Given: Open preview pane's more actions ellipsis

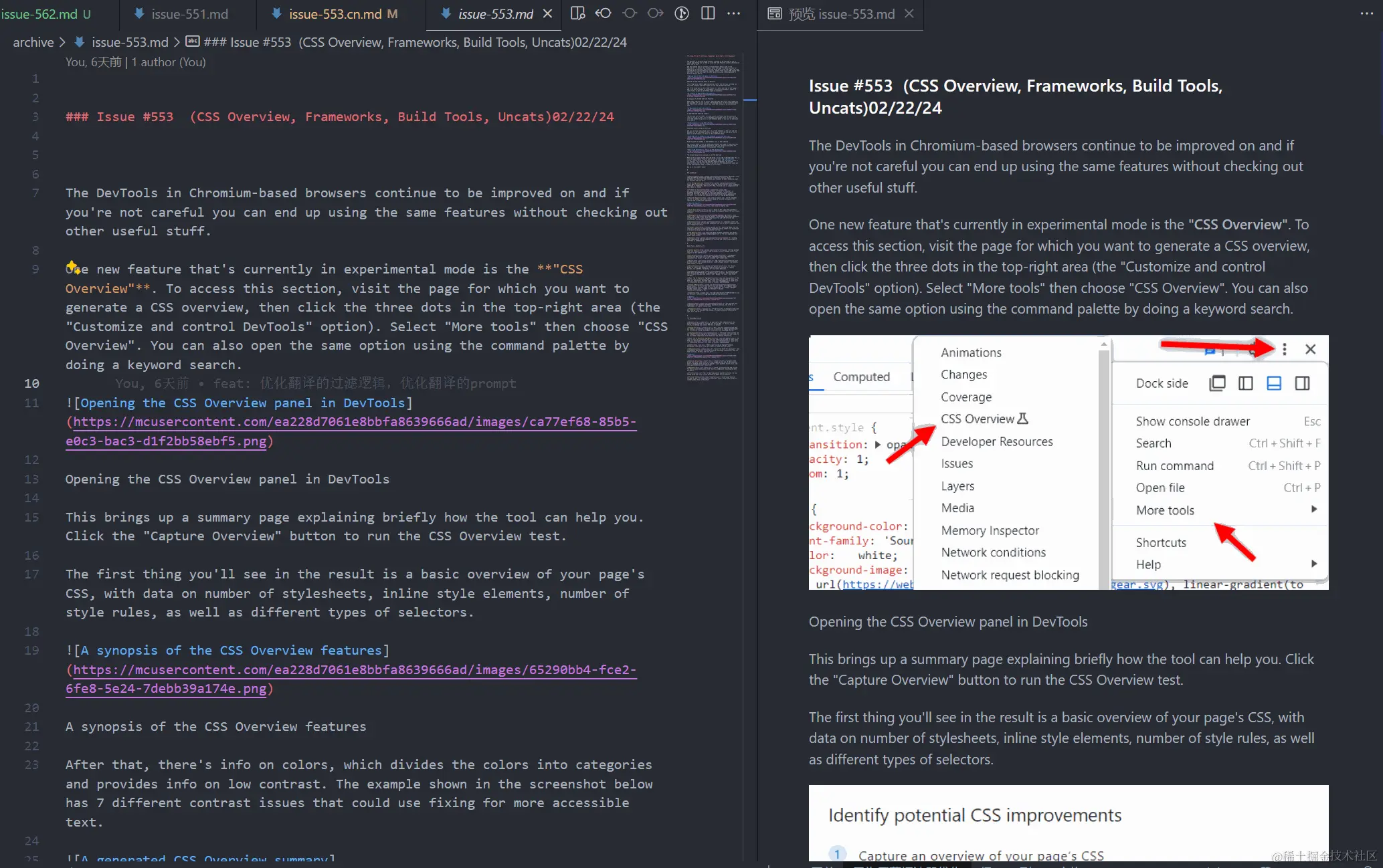Looking at the screenshot, I should tap(1366, 13).
